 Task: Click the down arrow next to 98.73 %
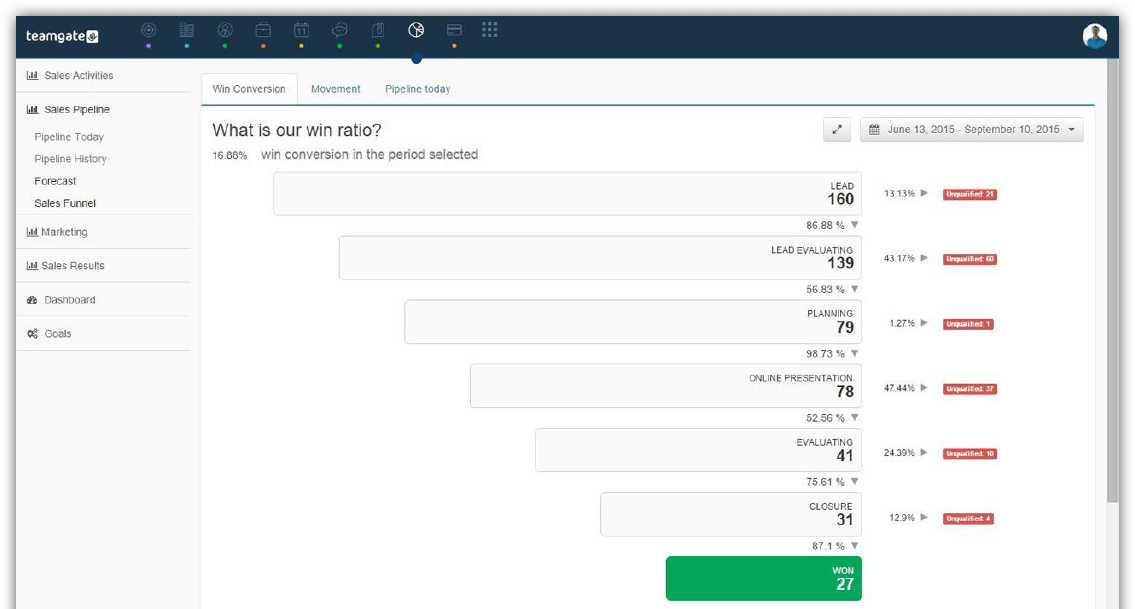tap(855, 353)
